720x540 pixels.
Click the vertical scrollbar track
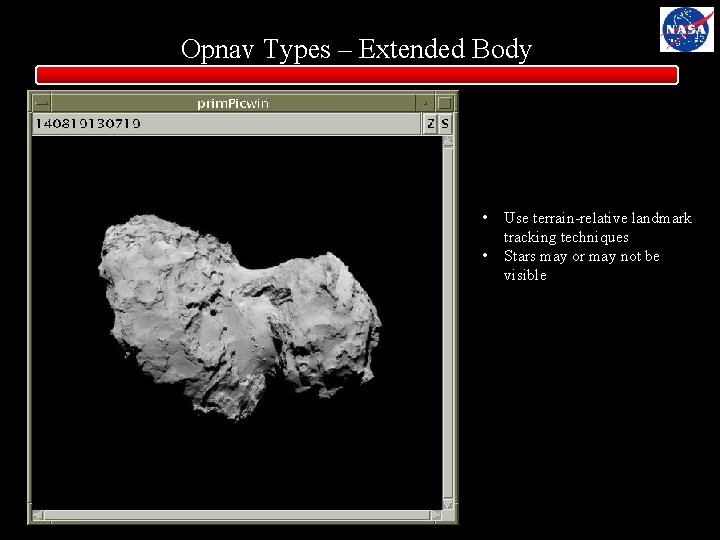click(448, 323)
